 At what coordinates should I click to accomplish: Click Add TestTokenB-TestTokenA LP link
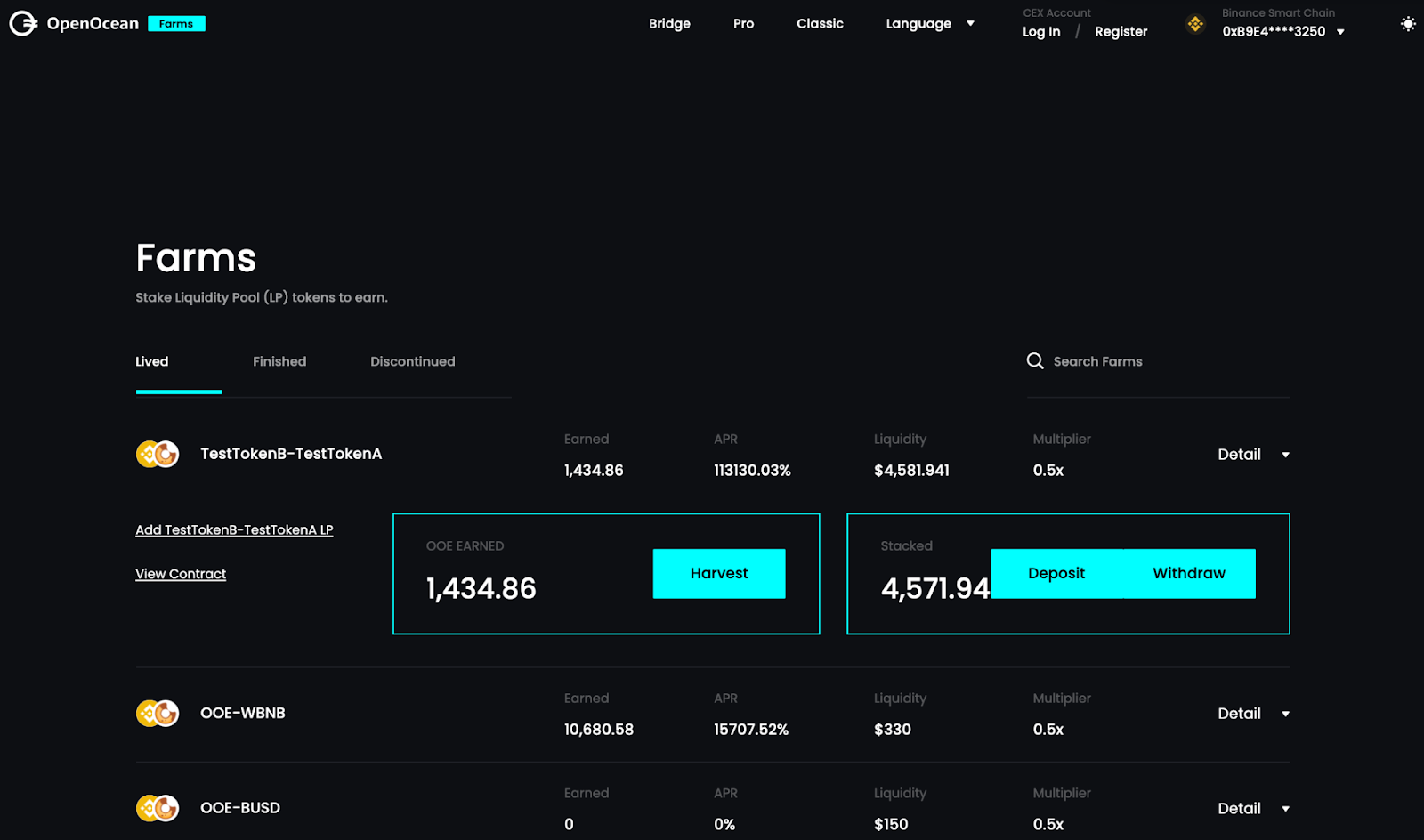tap(234, 529)
